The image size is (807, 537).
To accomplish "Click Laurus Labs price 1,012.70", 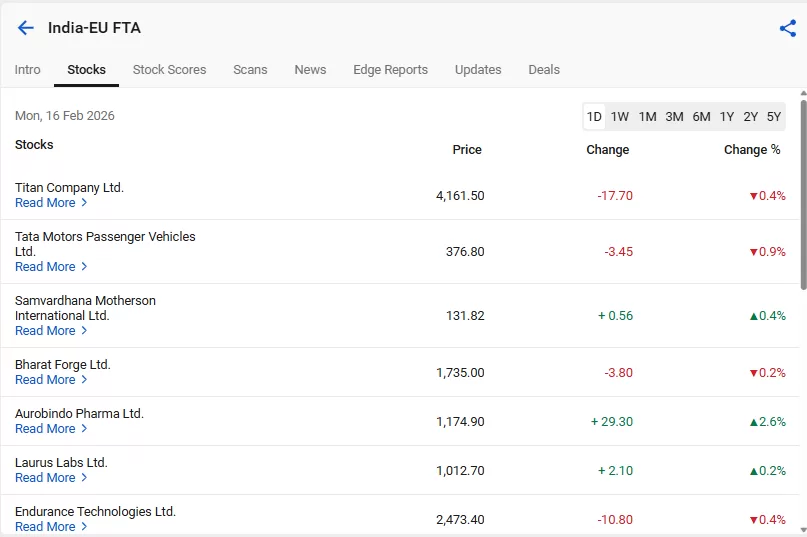I will (460, 471).
